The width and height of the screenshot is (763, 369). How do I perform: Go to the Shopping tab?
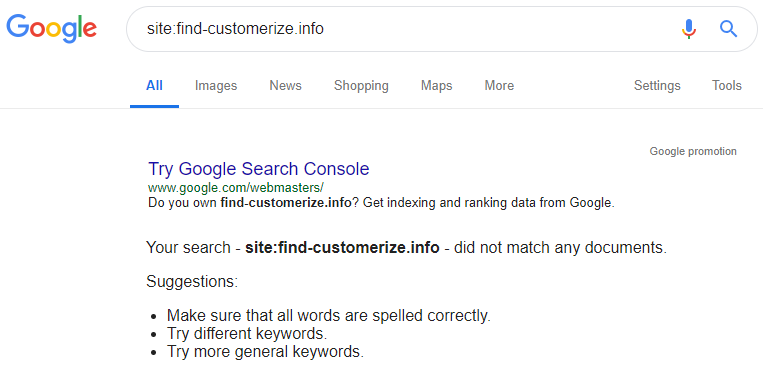(x=361, y=86)
